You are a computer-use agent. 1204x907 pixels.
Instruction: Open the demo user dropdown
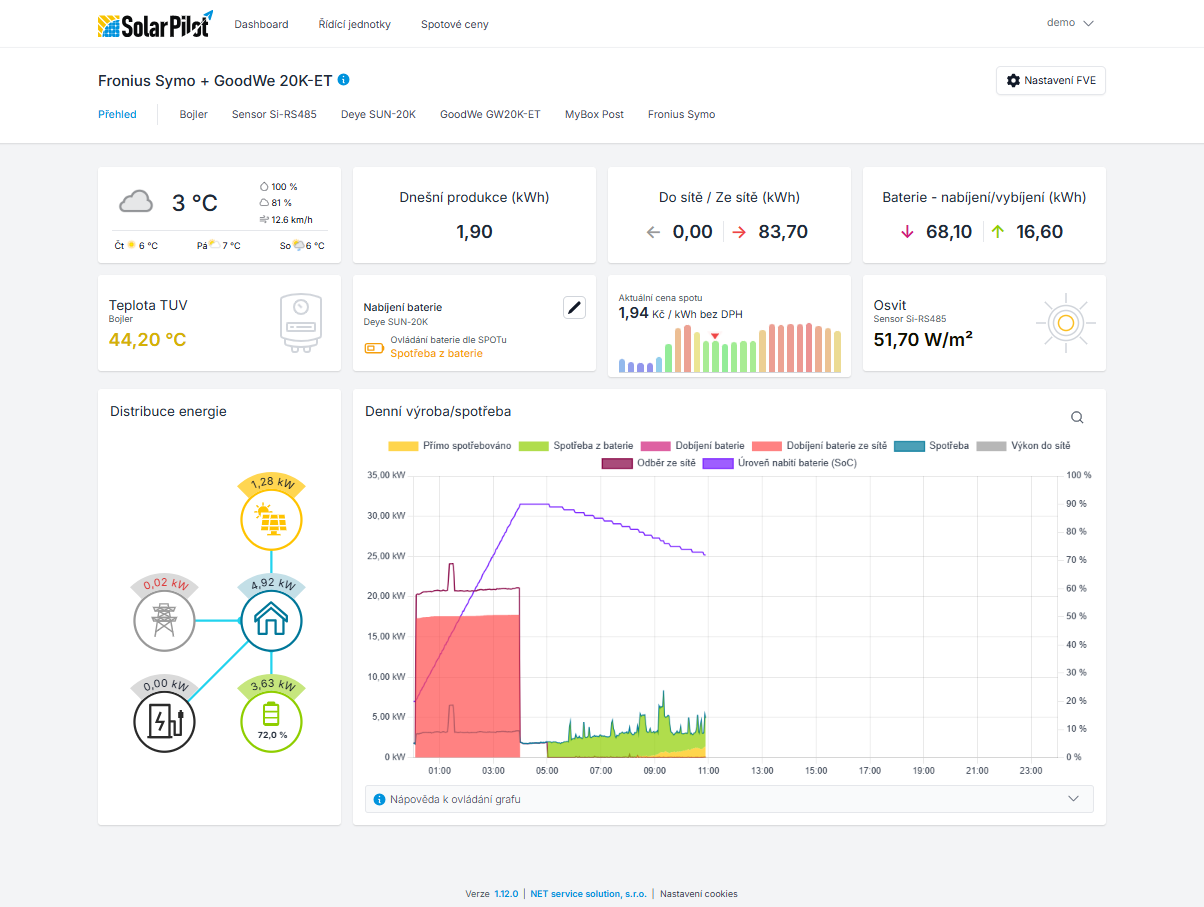click(1070, 23)
